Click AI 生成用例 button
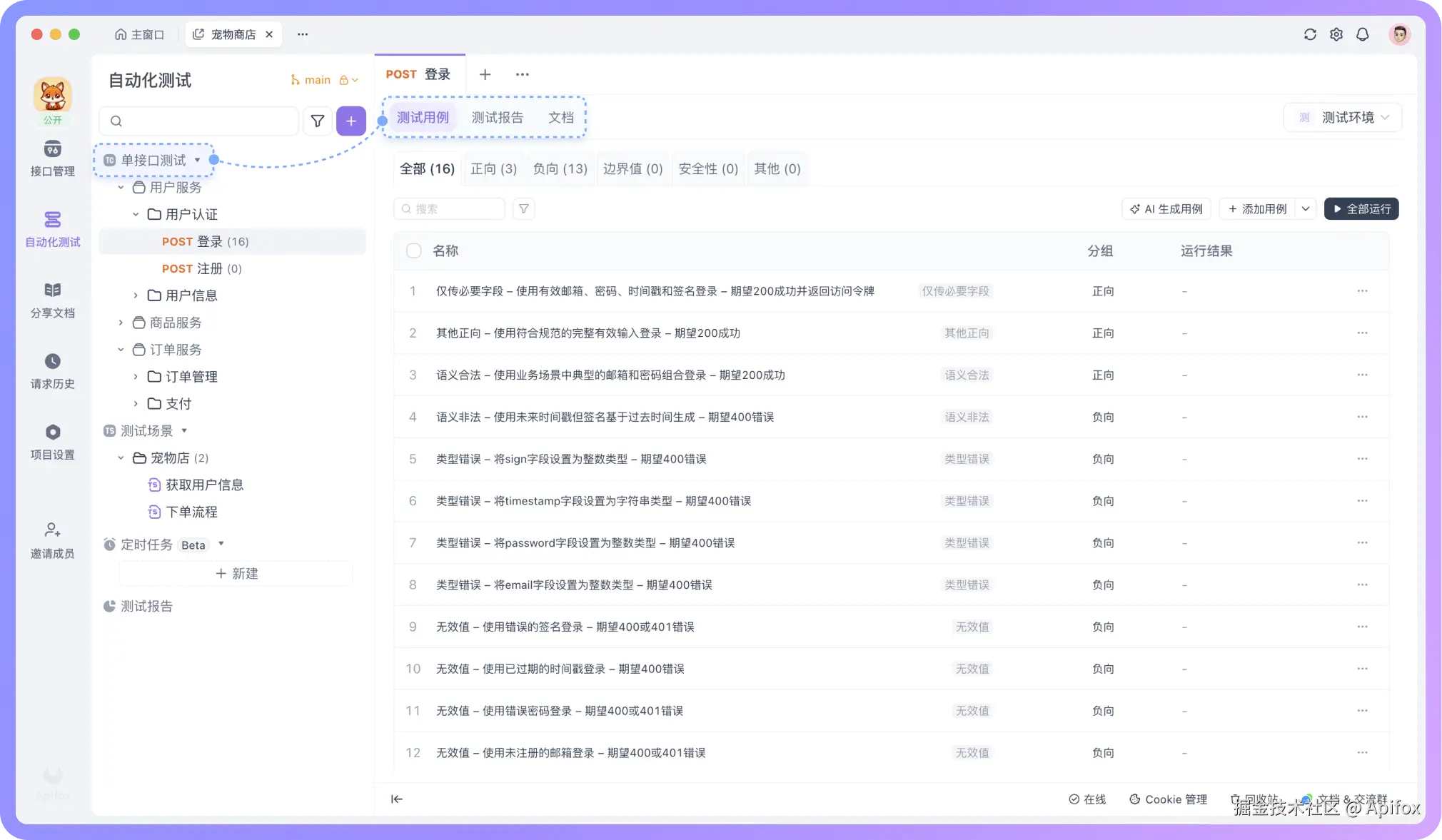1442x840 pixels. (x=1166, y=209)
